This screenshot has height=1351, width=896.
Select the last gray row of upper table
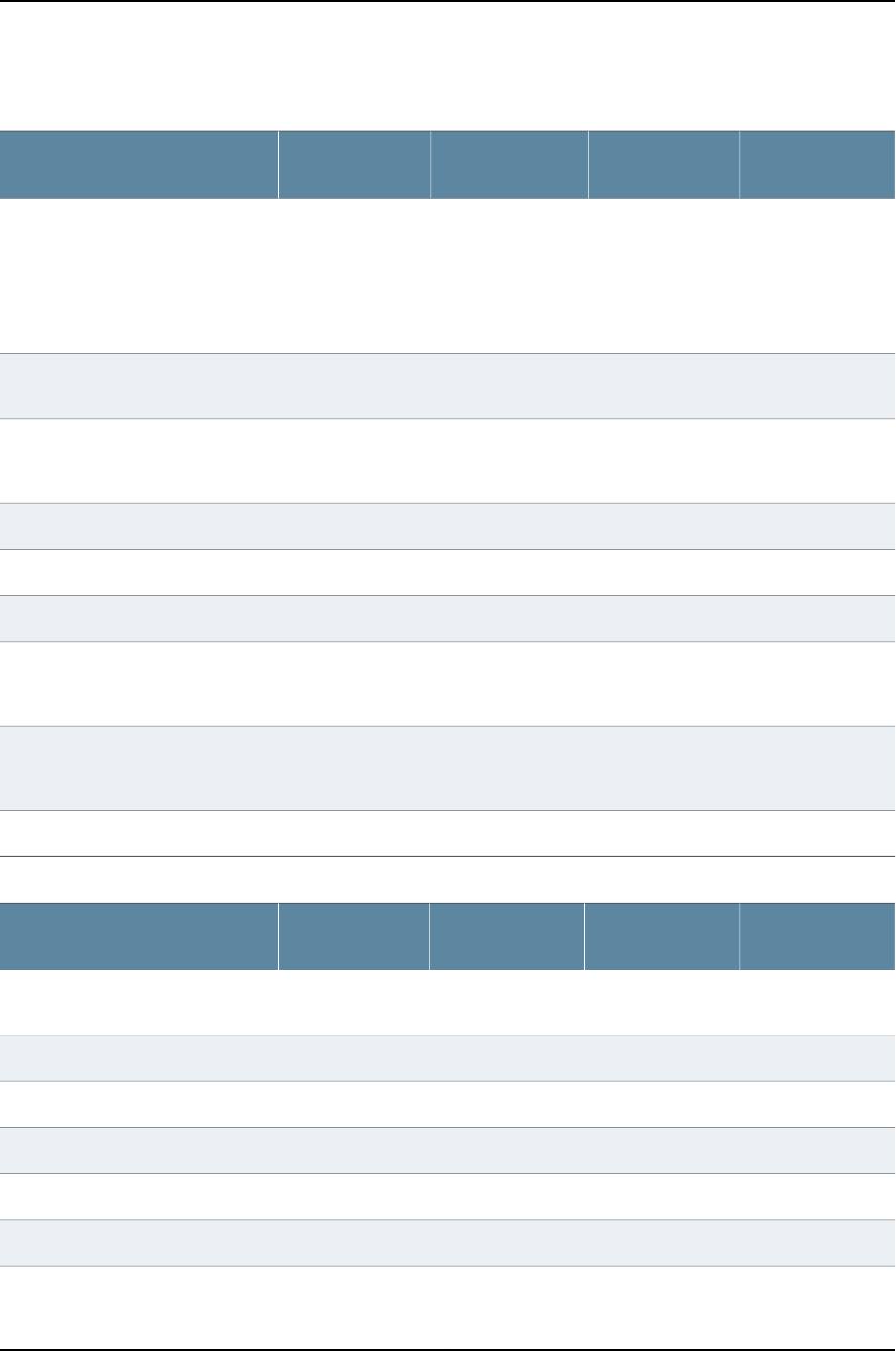tap(448, 768)
